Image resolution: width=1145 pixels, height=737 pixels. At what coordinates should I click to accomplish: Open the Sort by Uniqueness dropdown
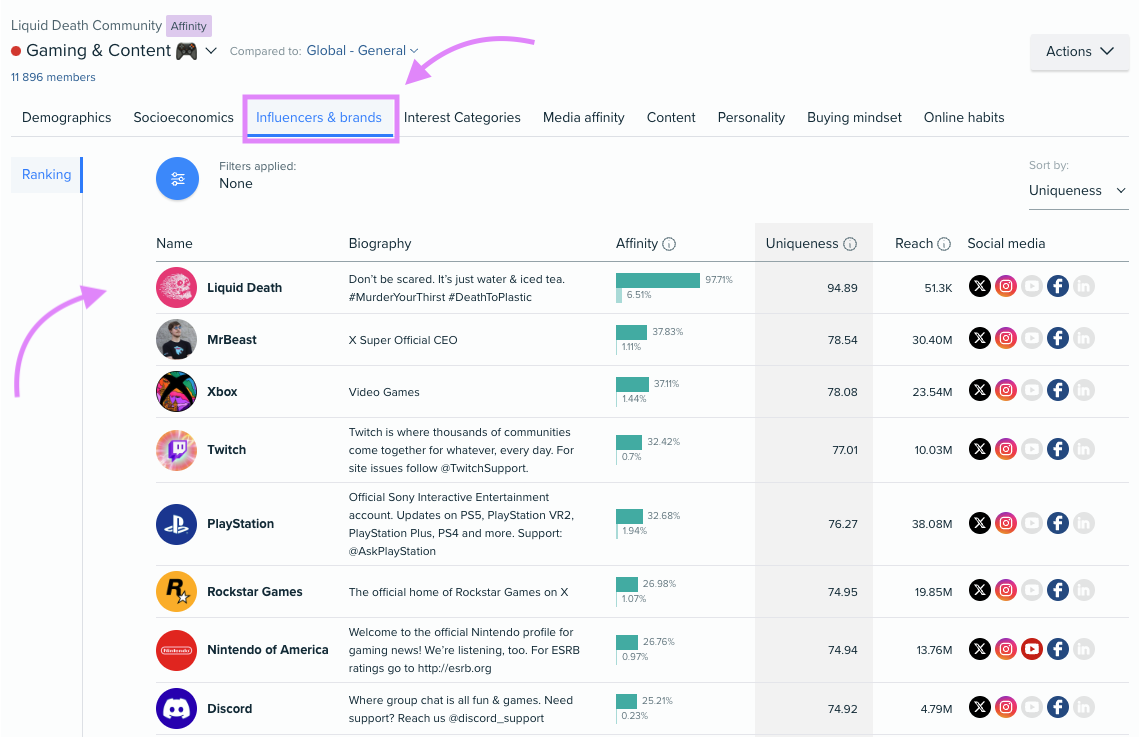1078,190
